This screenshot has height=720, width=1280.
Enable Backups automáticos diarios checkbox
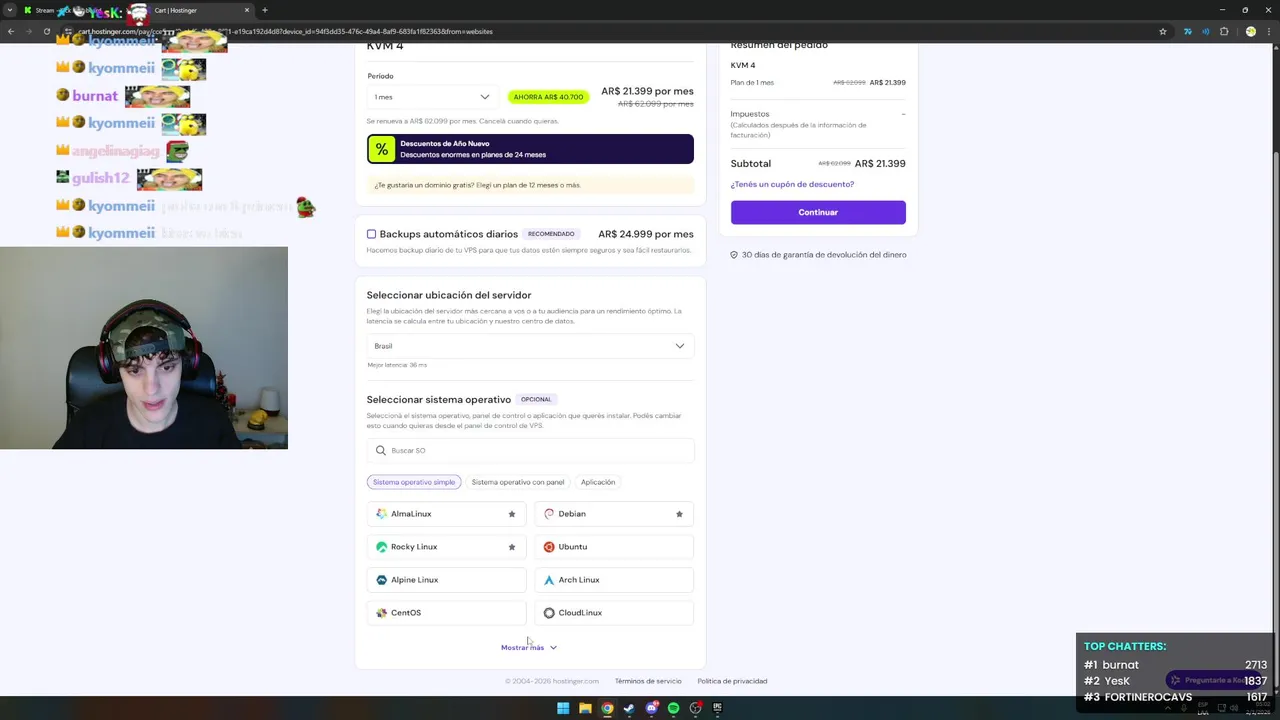[371, 234]
